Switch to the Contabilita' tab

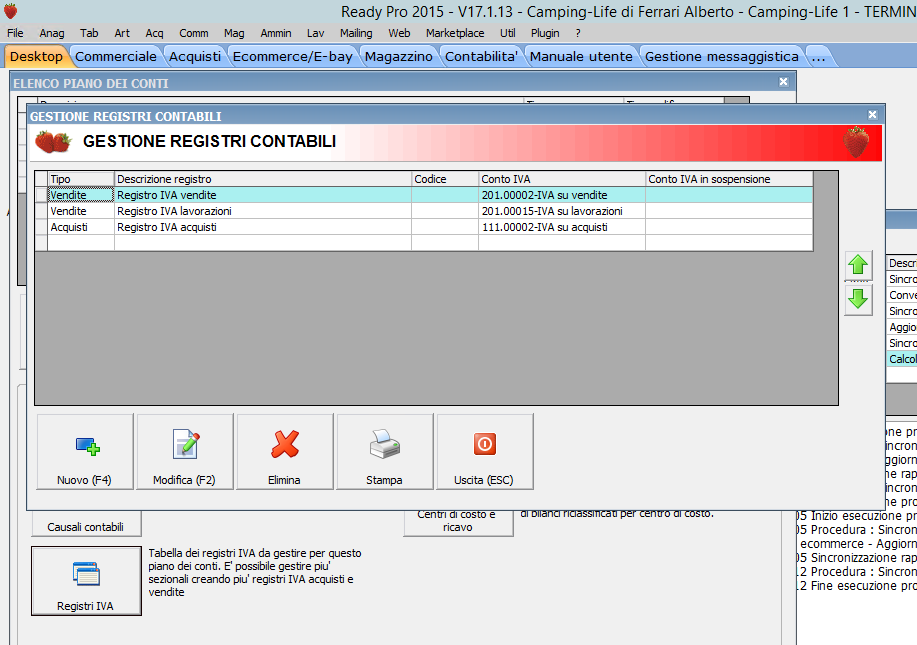(x=481, y=57)
